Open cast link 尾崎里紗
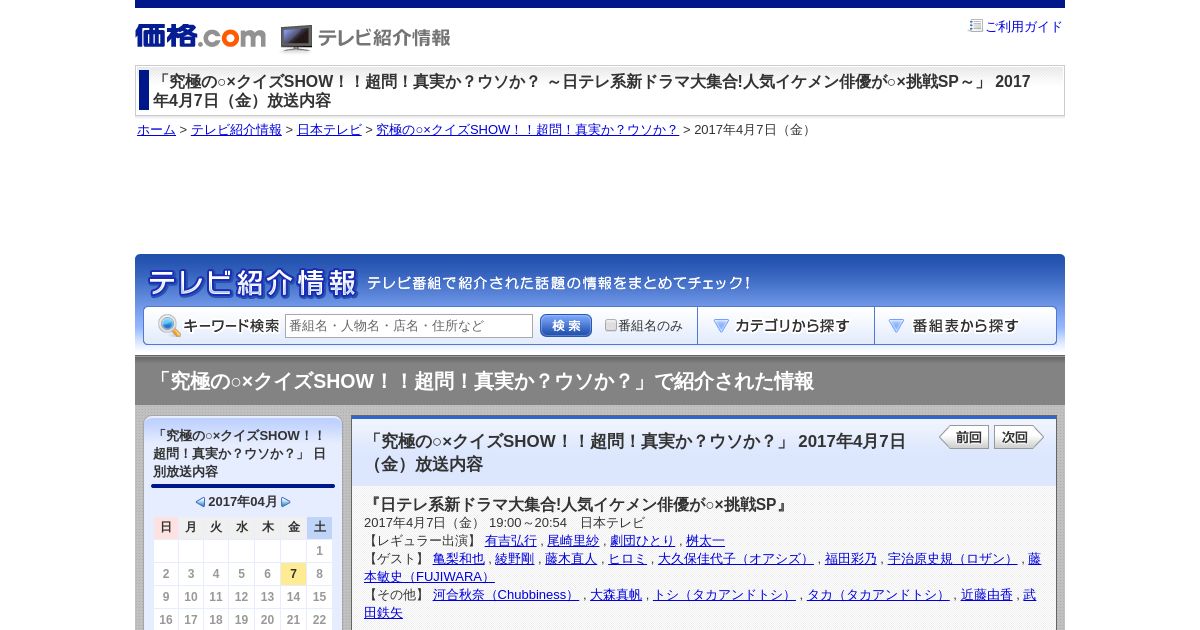This screenshot has width=1200, height=630. tap(573, 541)
